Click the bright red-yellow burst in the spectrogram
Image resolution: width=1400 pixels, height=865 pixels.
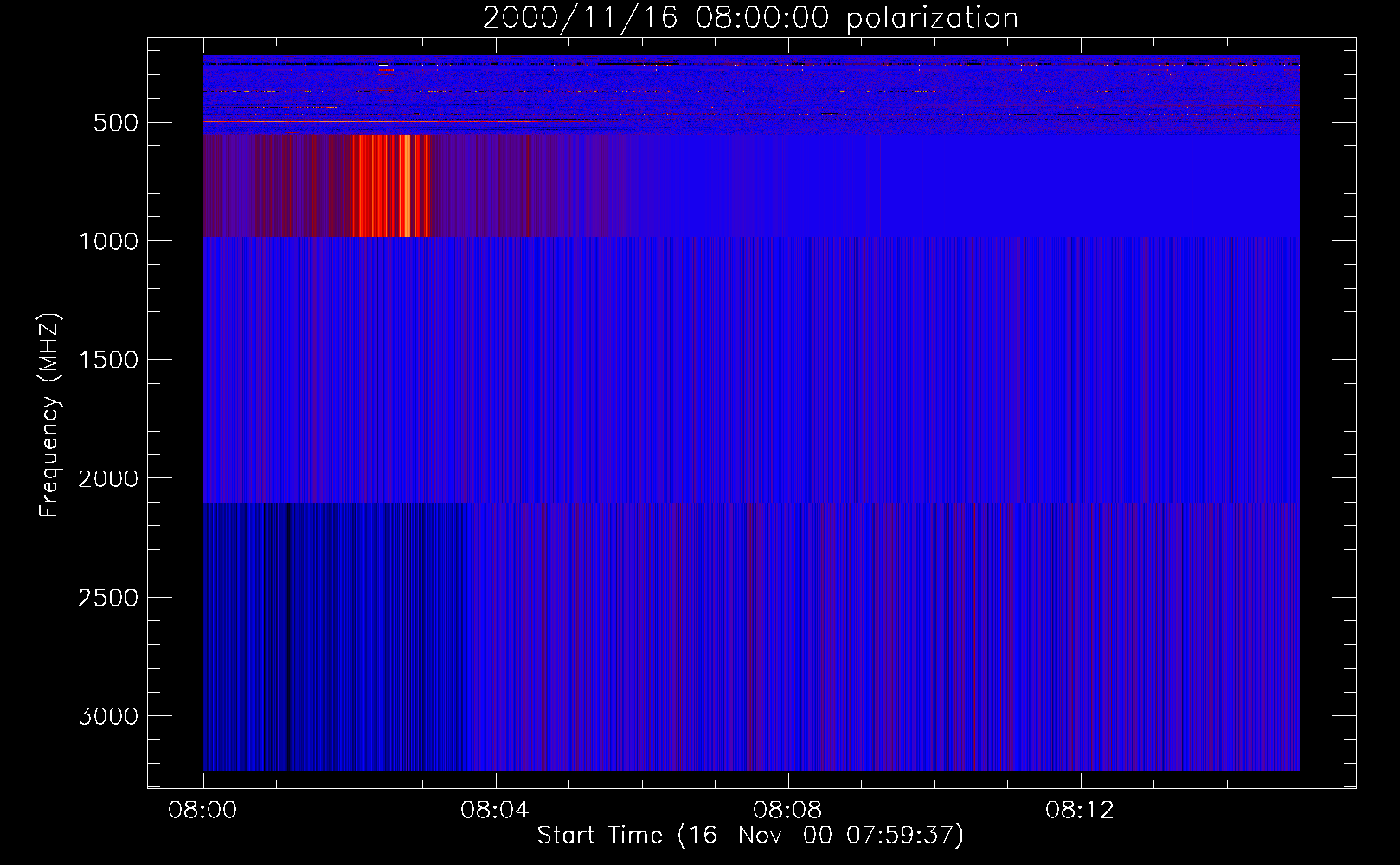point(392,185)
